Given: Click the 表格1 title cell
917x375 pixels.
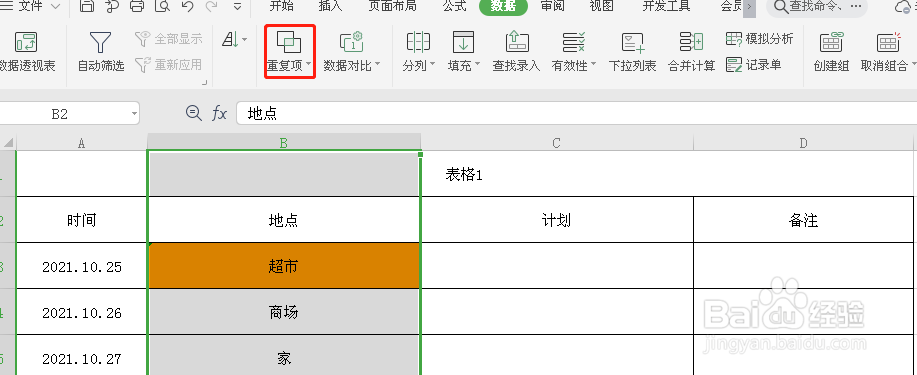Looking at the screenshot, I should tap(464, 175).
